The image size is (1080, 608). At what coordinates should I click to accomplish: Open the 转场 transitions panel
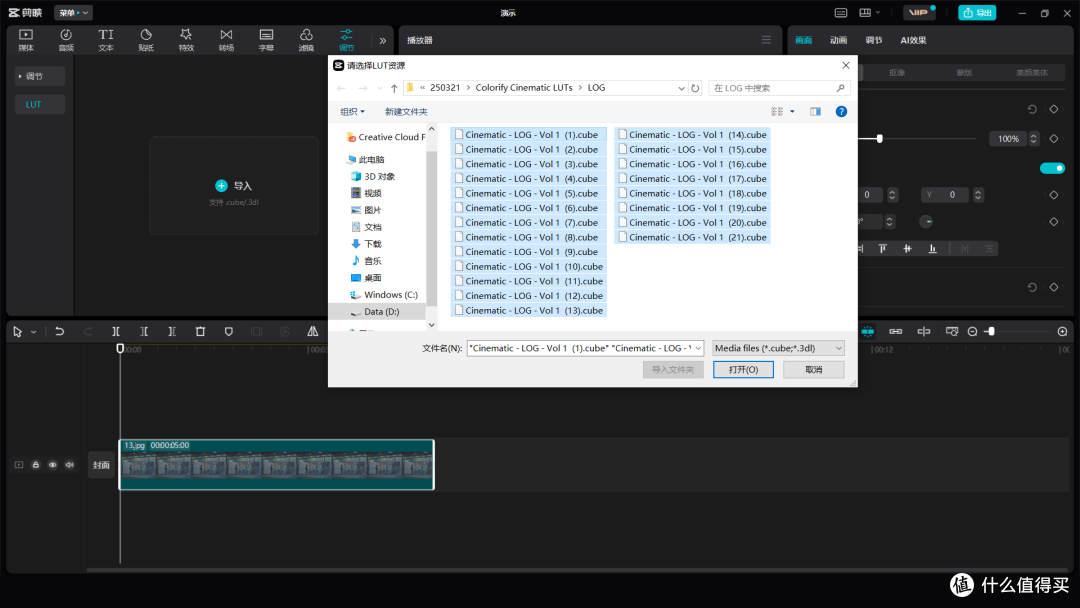(226, 40)
